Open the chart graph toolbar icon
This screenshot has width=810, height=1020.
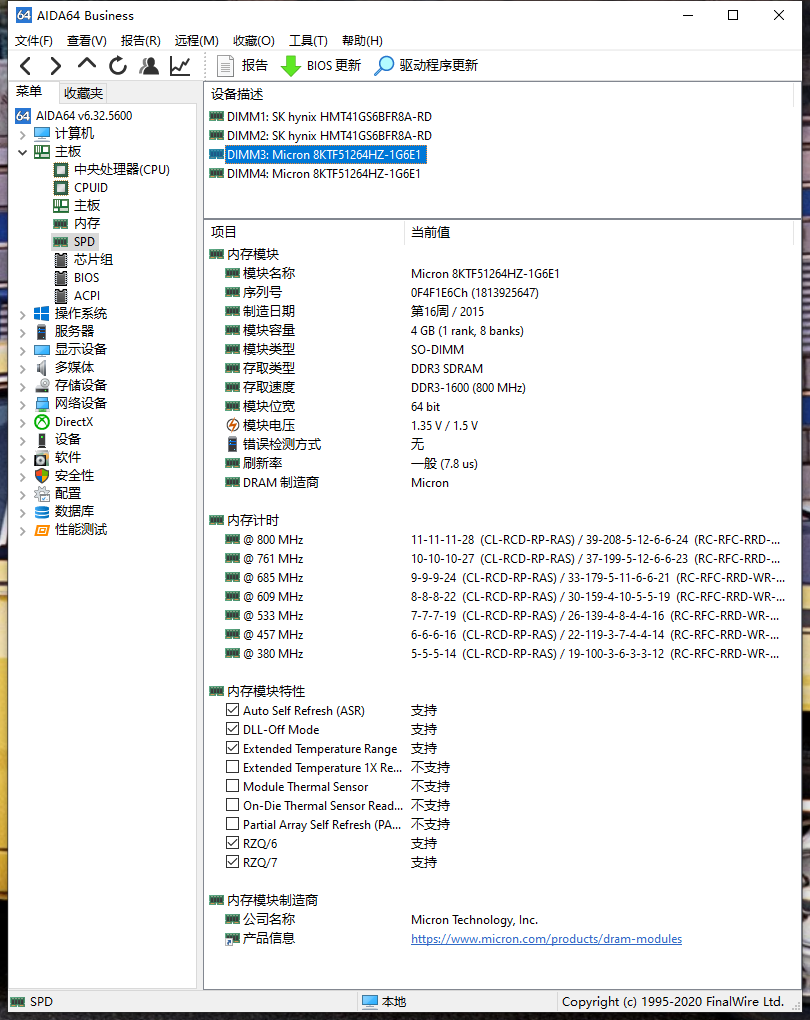pyautogui.click(x=180, y=66)
